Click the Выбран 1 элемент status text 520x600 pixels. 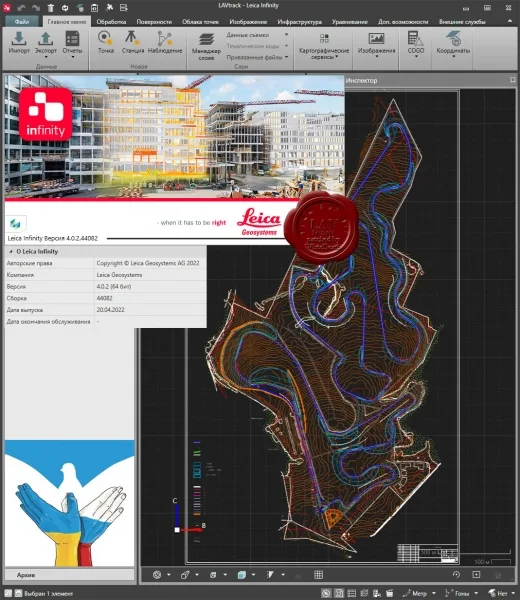click(x=49, y=593)
